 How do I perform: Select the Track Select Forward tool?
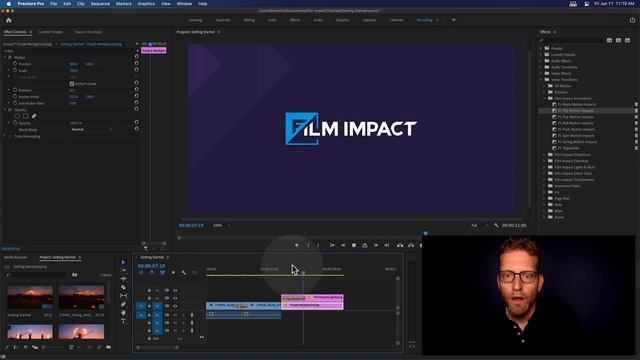point(123,271)
